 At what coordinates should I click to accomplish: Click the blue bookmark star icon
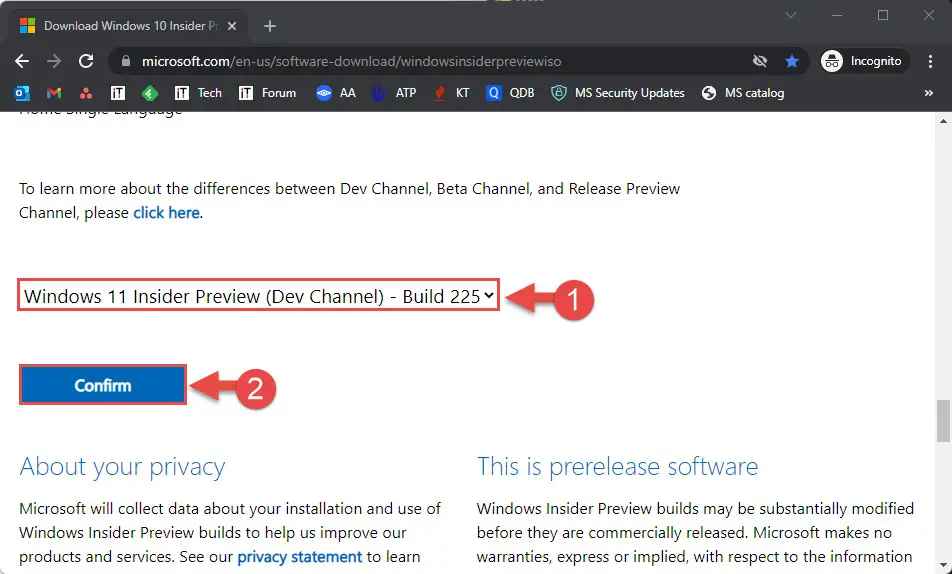[792, 61]
